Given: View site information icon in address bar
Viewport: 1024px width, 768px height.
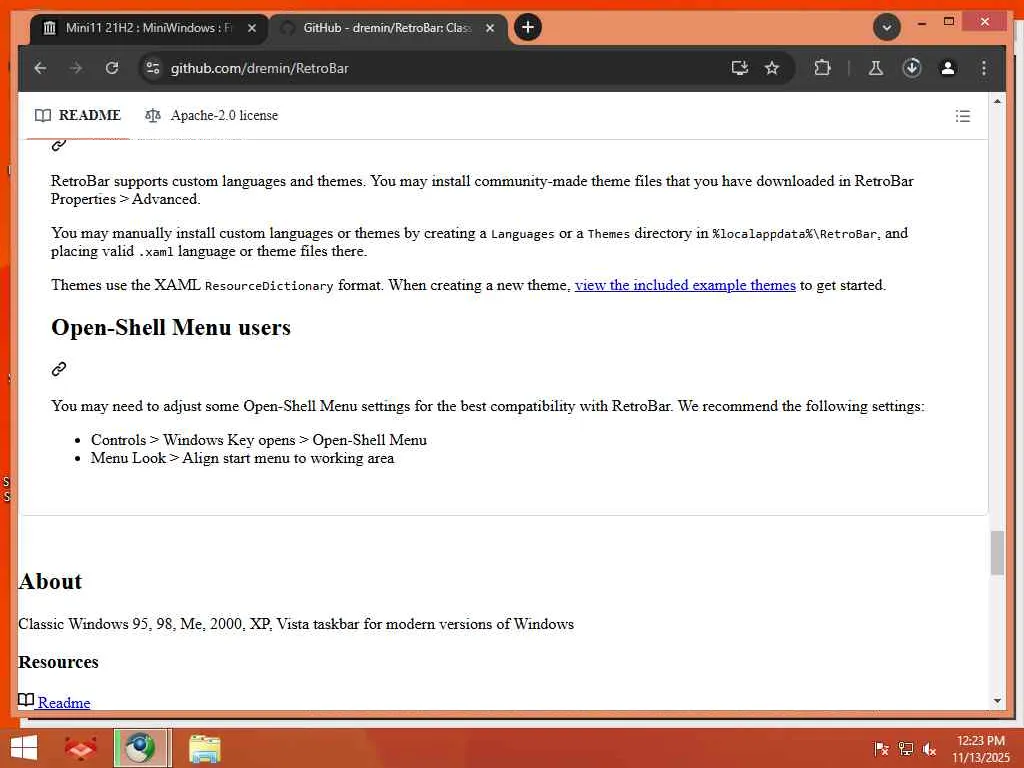Looking at the screenshot, I should (x=153, y=68).
